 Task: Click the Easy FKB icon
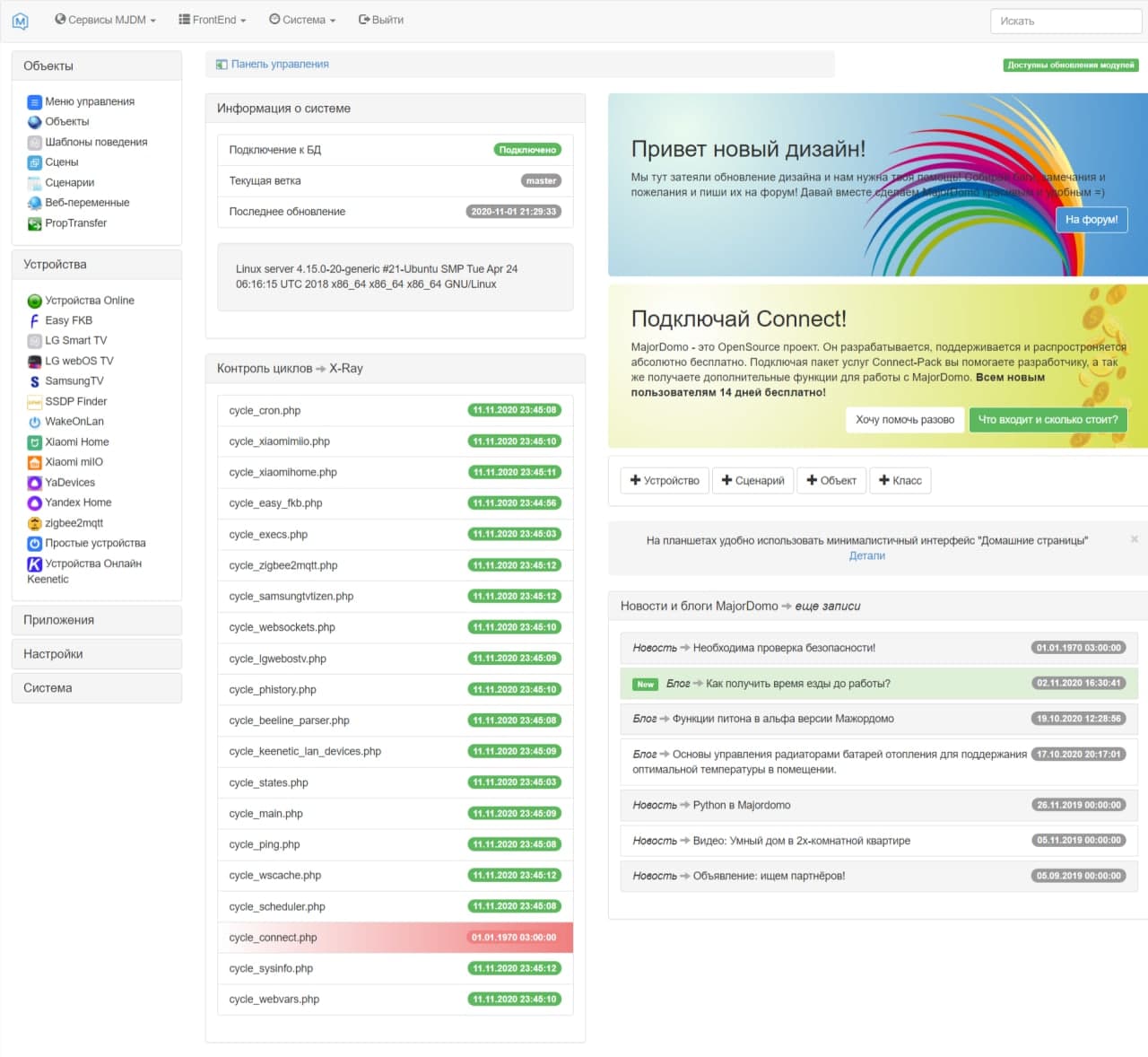coord(35,321)
